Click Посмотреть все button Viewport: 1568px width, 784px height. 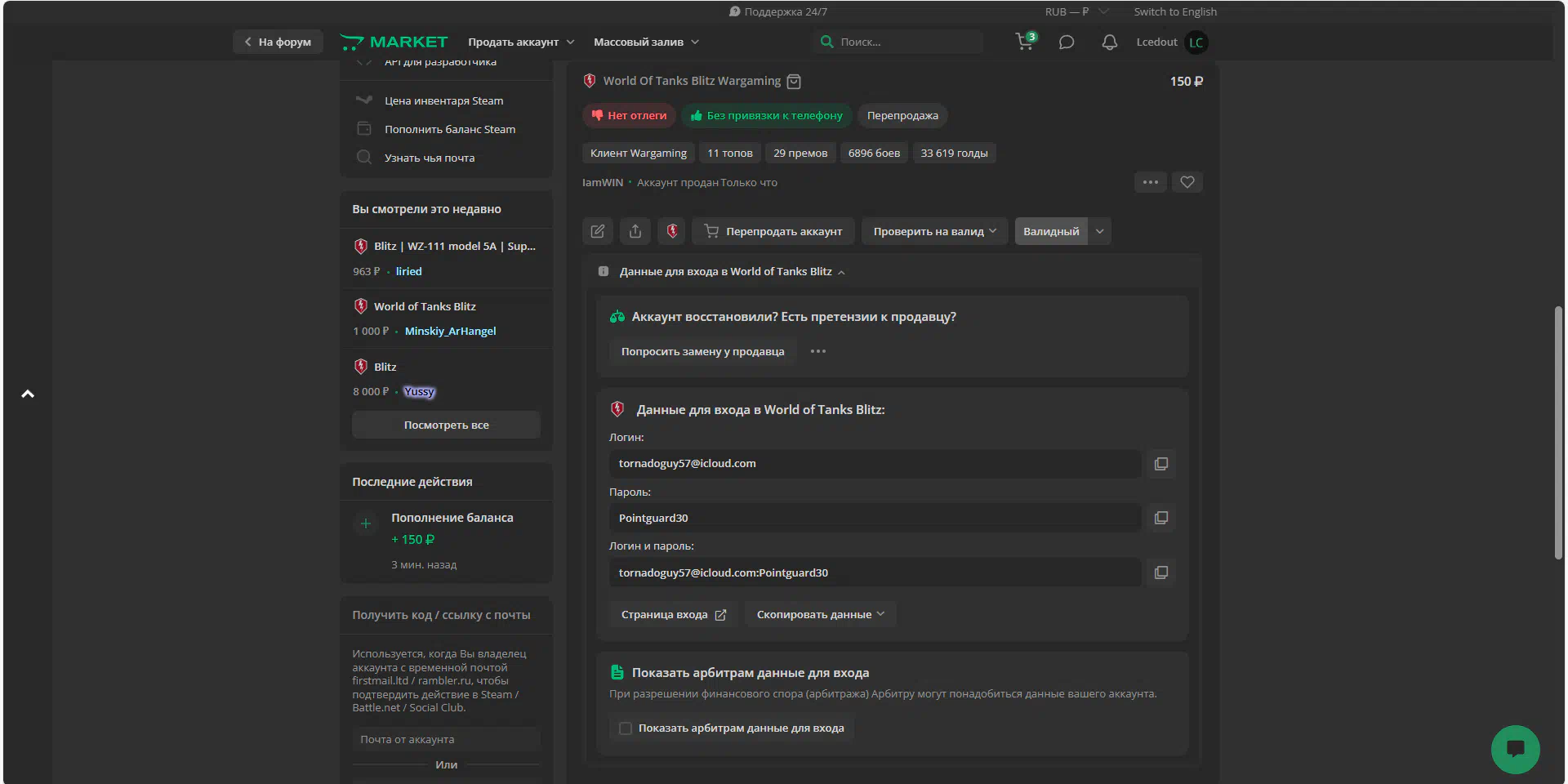pos(446,425)
